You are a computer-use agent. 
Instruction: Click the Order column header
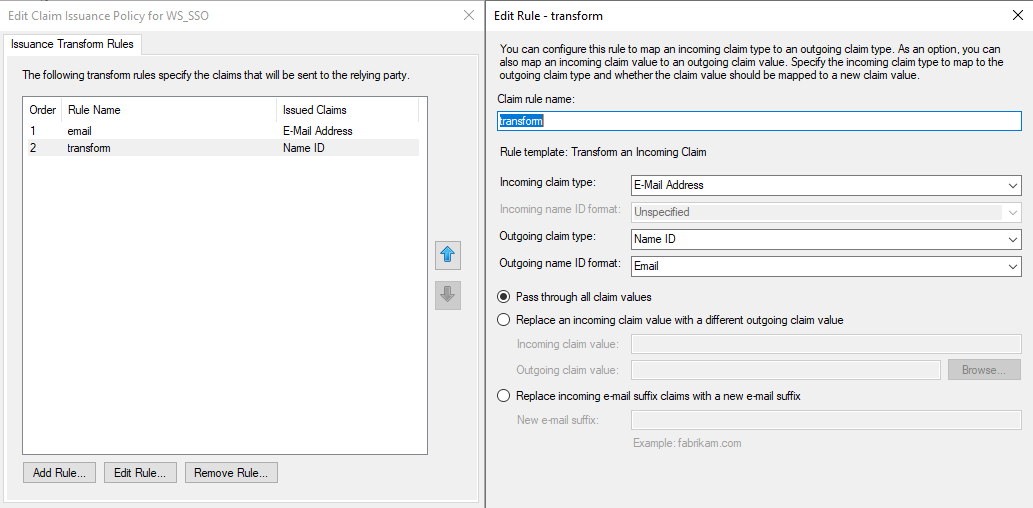tap(43, 110)
